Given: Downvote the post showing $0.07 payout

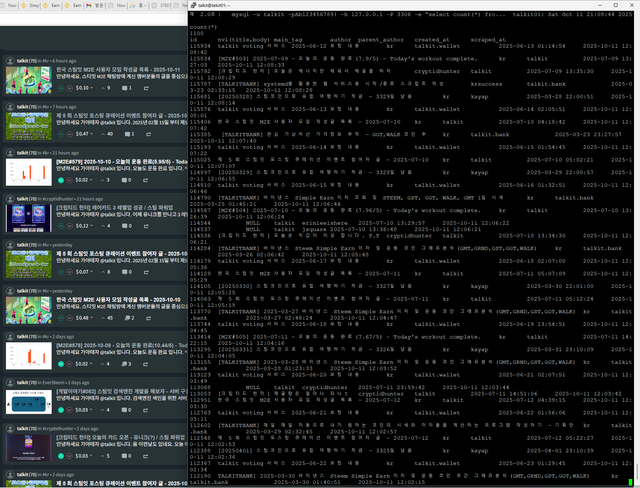Looking at the screenshot, I should point(69,272).
